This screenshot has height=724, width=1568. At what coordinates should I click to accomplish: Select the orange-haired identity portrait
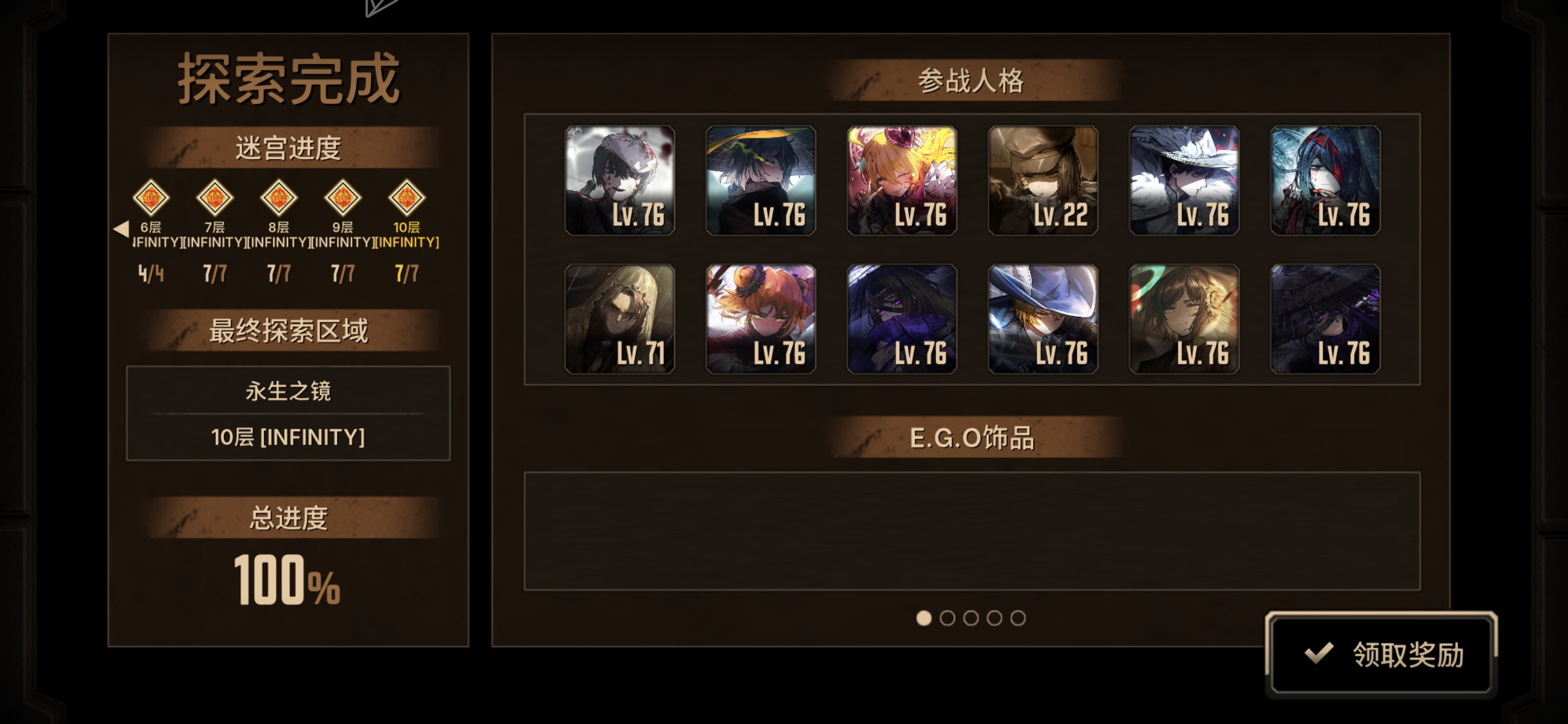pyautogui.click(x=760, y=318)
